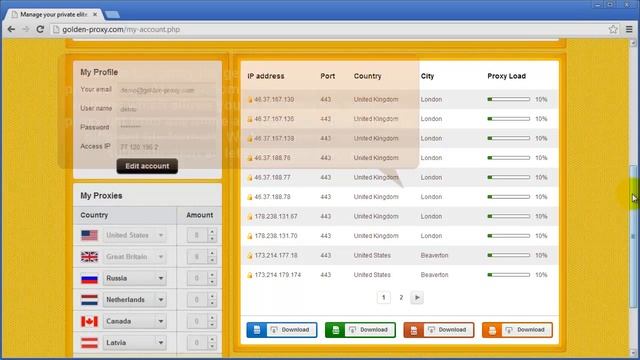Click the lock icon beside 173.214.179.174
This screenshot has width=640, height=360.
pos(250,275)
